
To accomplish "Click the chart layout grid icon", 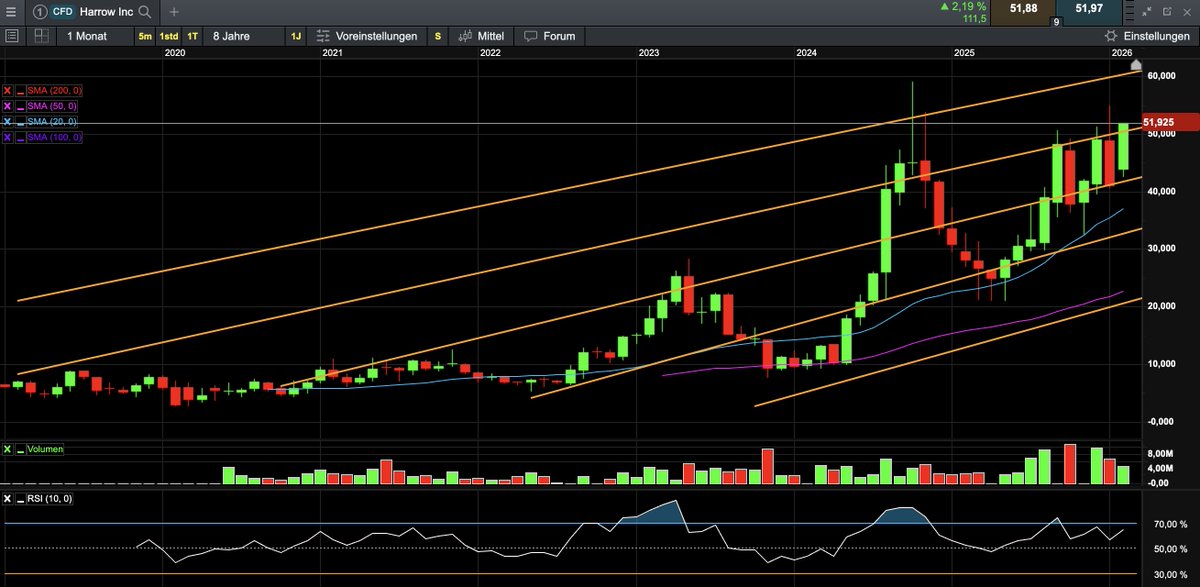I will pyautogui.click(x=40, y=35).
